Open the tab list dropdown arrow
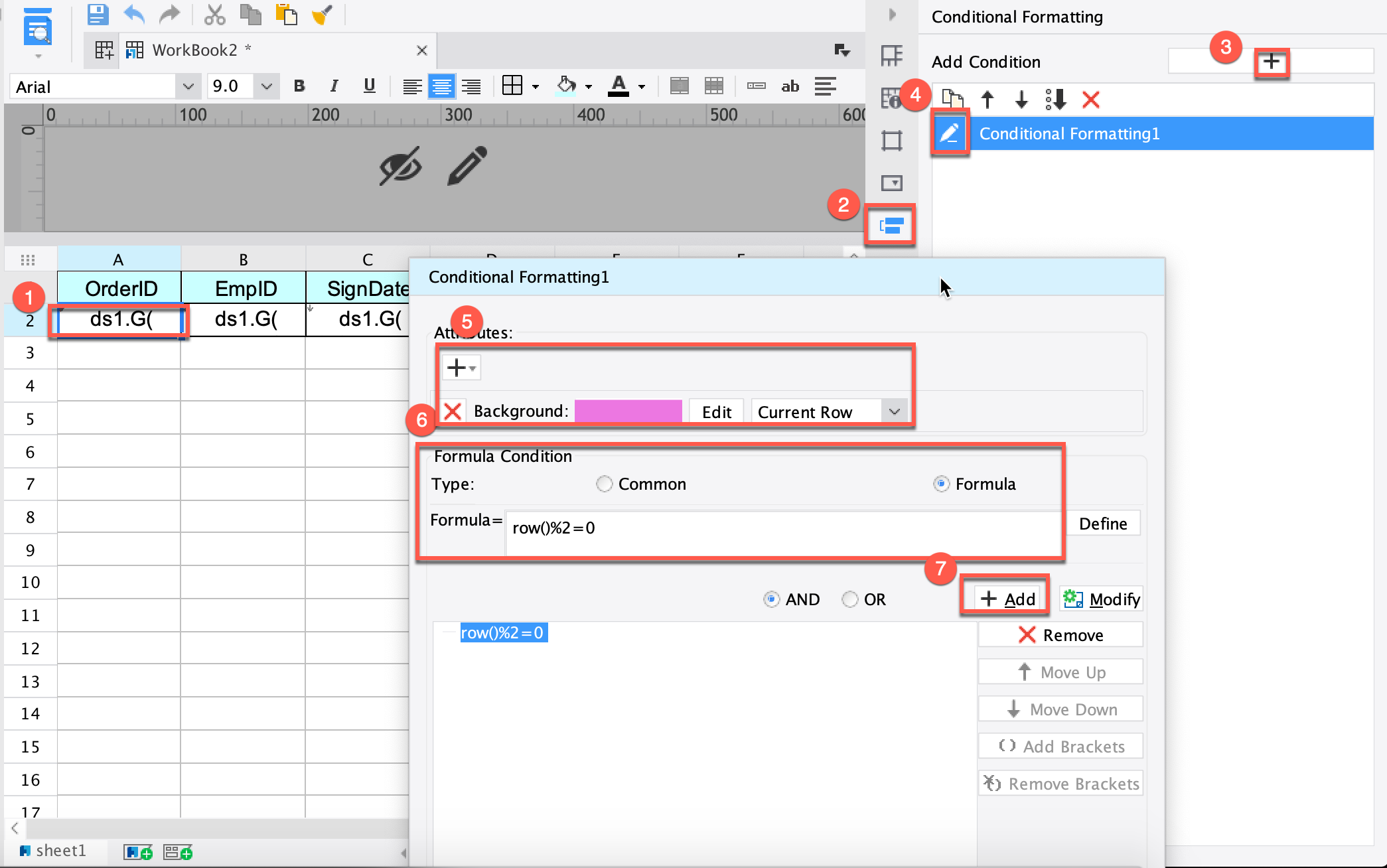Image resolution: width=1387 pixels, height=868 pixels. 842,50
